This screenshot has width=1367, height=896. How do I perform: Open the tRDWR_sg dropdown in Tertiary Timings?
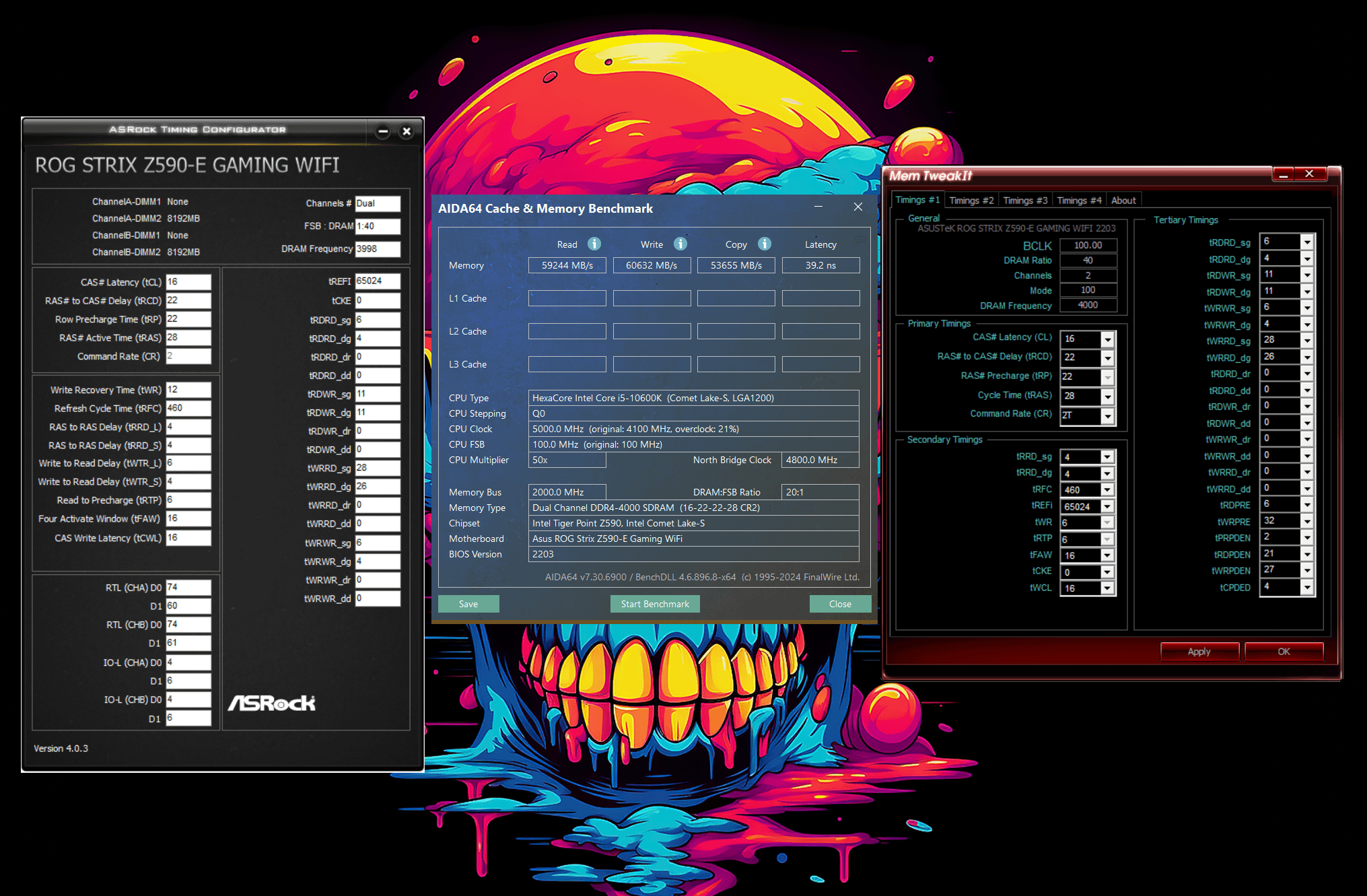1307,275
